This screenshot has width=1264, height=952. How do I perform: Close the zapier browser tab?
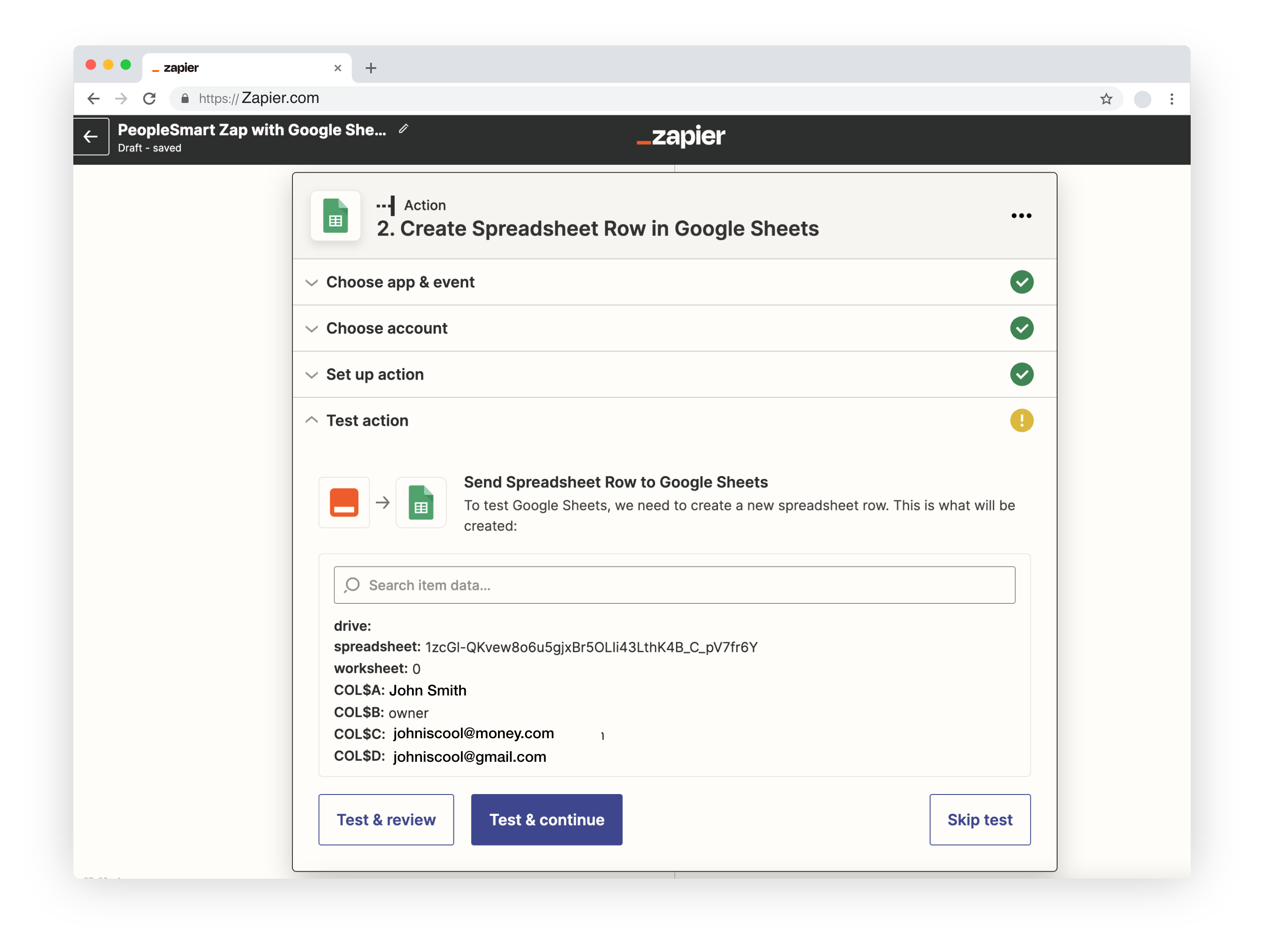[338, 68]
